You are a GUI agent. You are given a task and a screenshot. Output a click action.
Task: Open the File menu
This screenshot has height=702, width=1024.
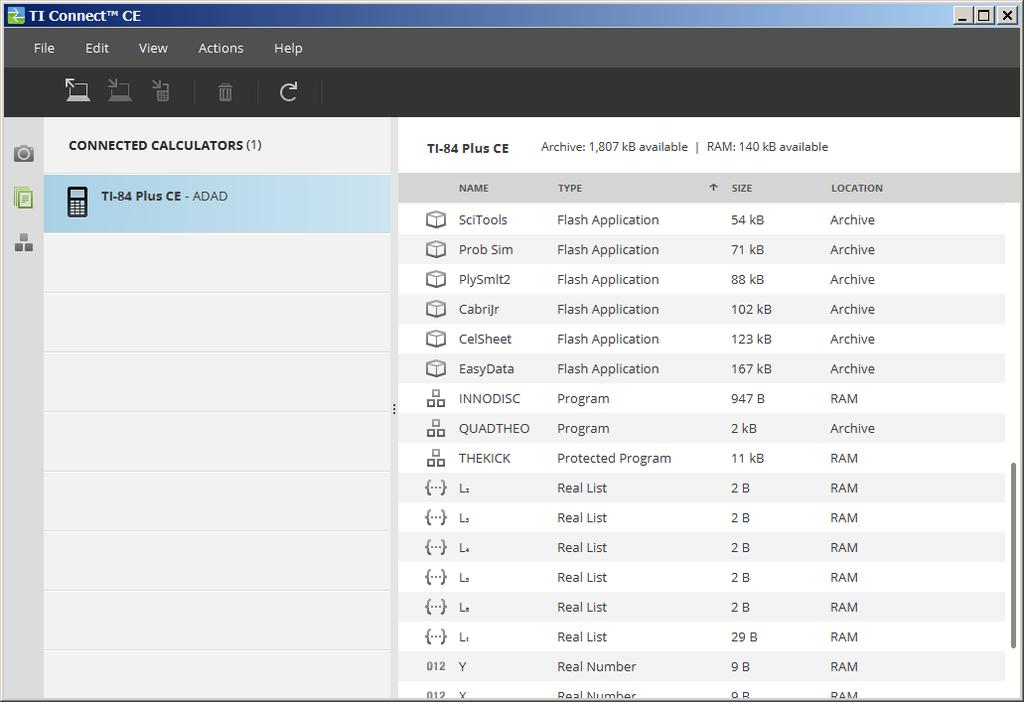[44, 48]
